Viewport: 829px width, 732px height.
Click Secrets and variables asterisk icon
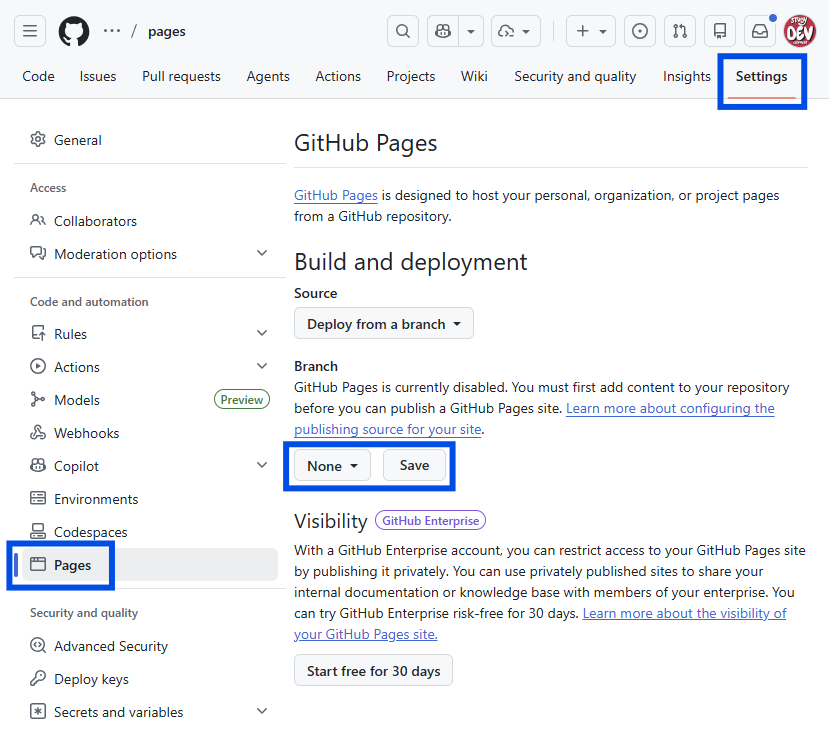38,711
